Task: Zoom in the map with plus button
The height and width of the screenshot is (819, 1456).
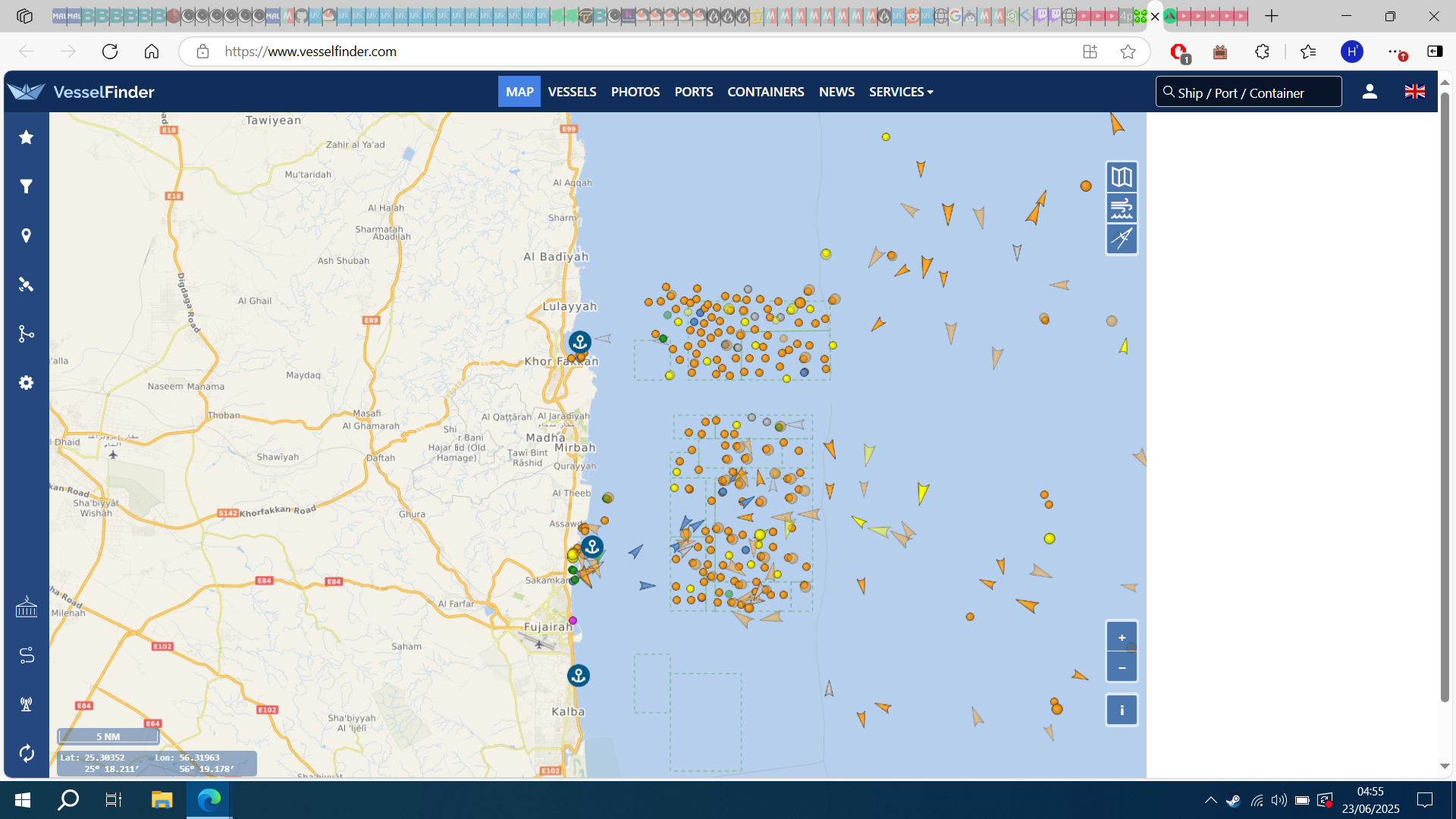Action: [x=1122, y=638]
